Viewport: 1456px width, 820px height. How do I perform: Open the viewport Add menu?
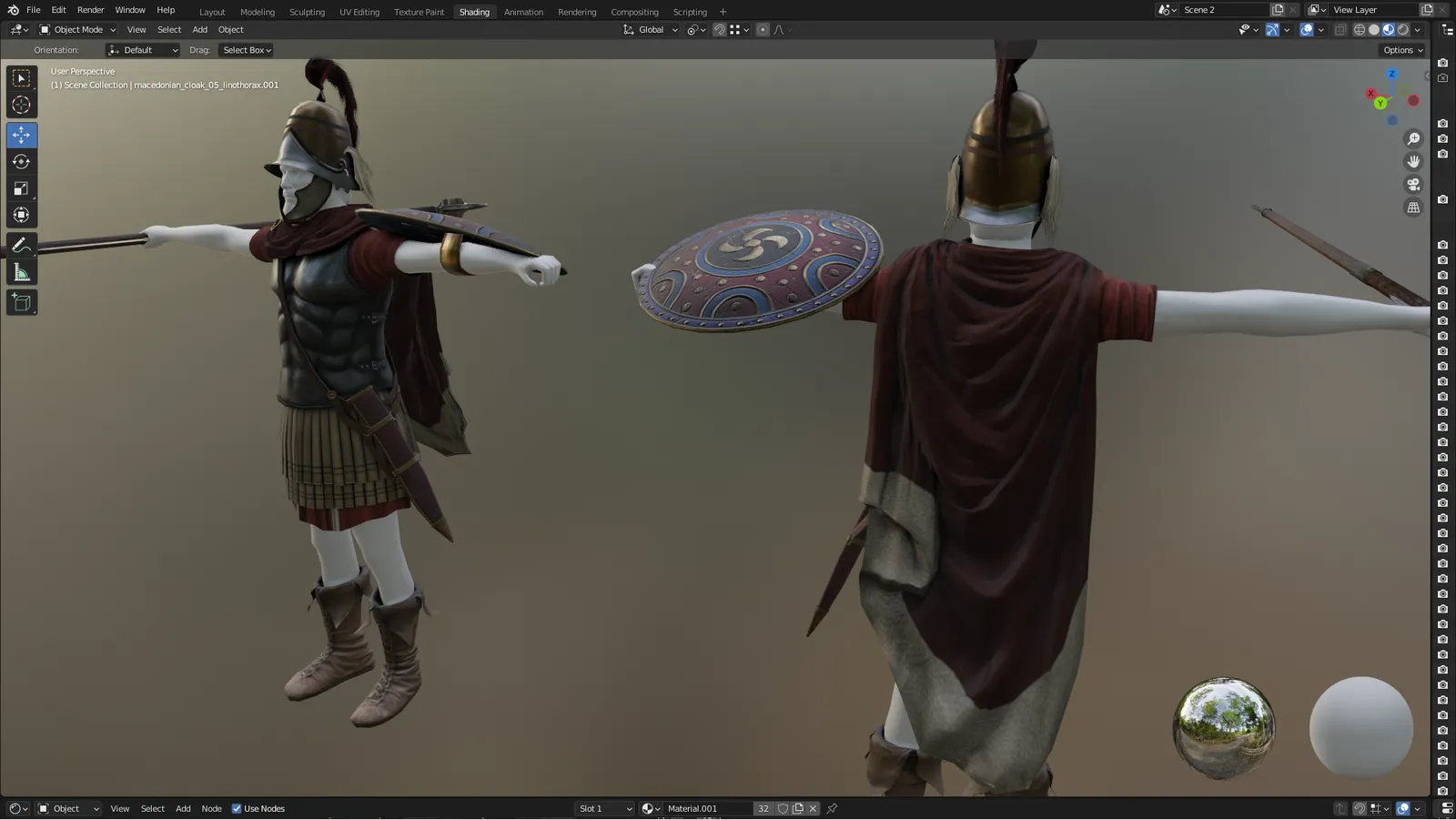[199, 30]
